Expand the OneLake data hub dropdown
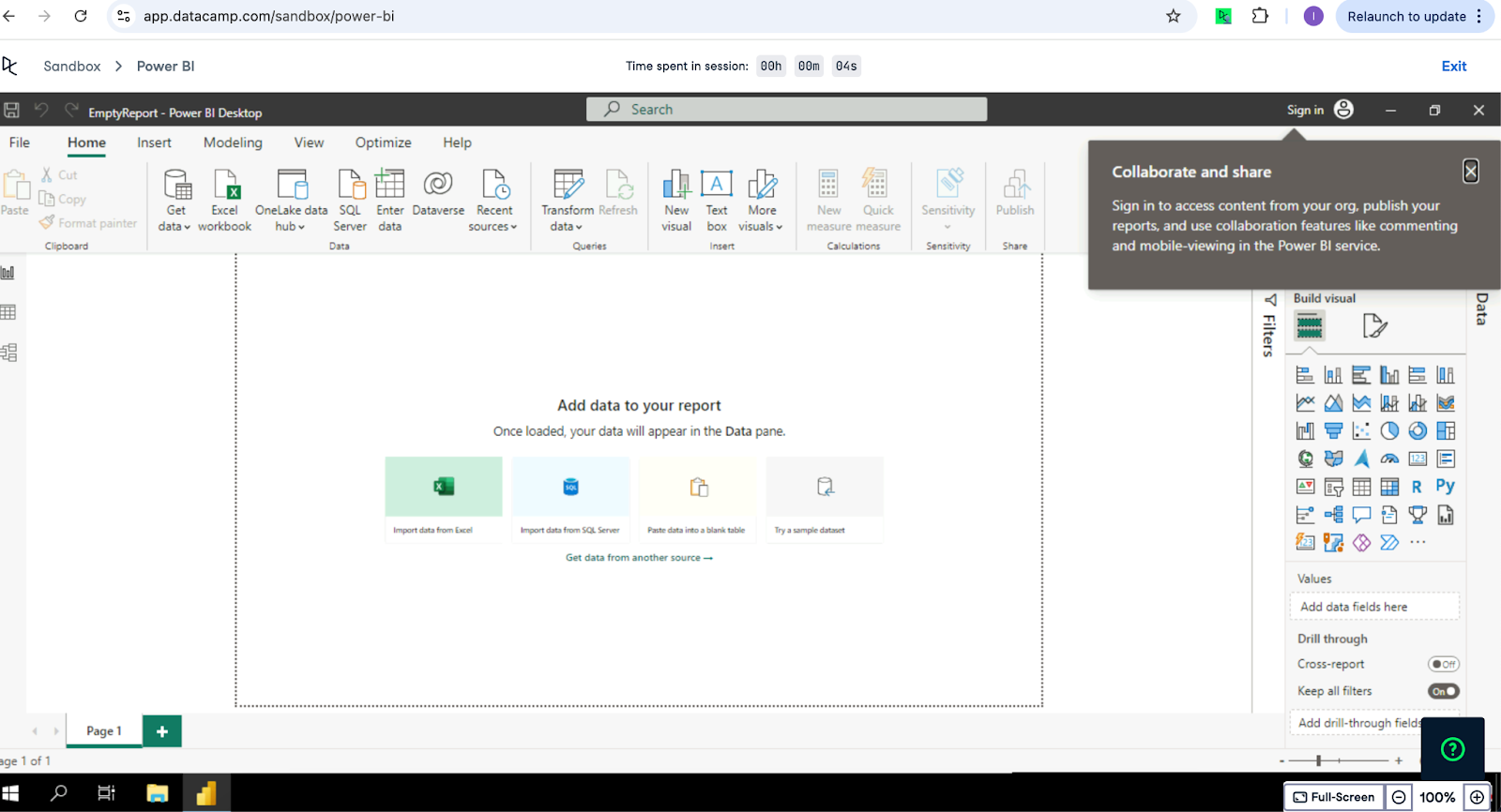Image resolution: width=1501 pixels, height=812 pixels. click(x=291, y=200)
